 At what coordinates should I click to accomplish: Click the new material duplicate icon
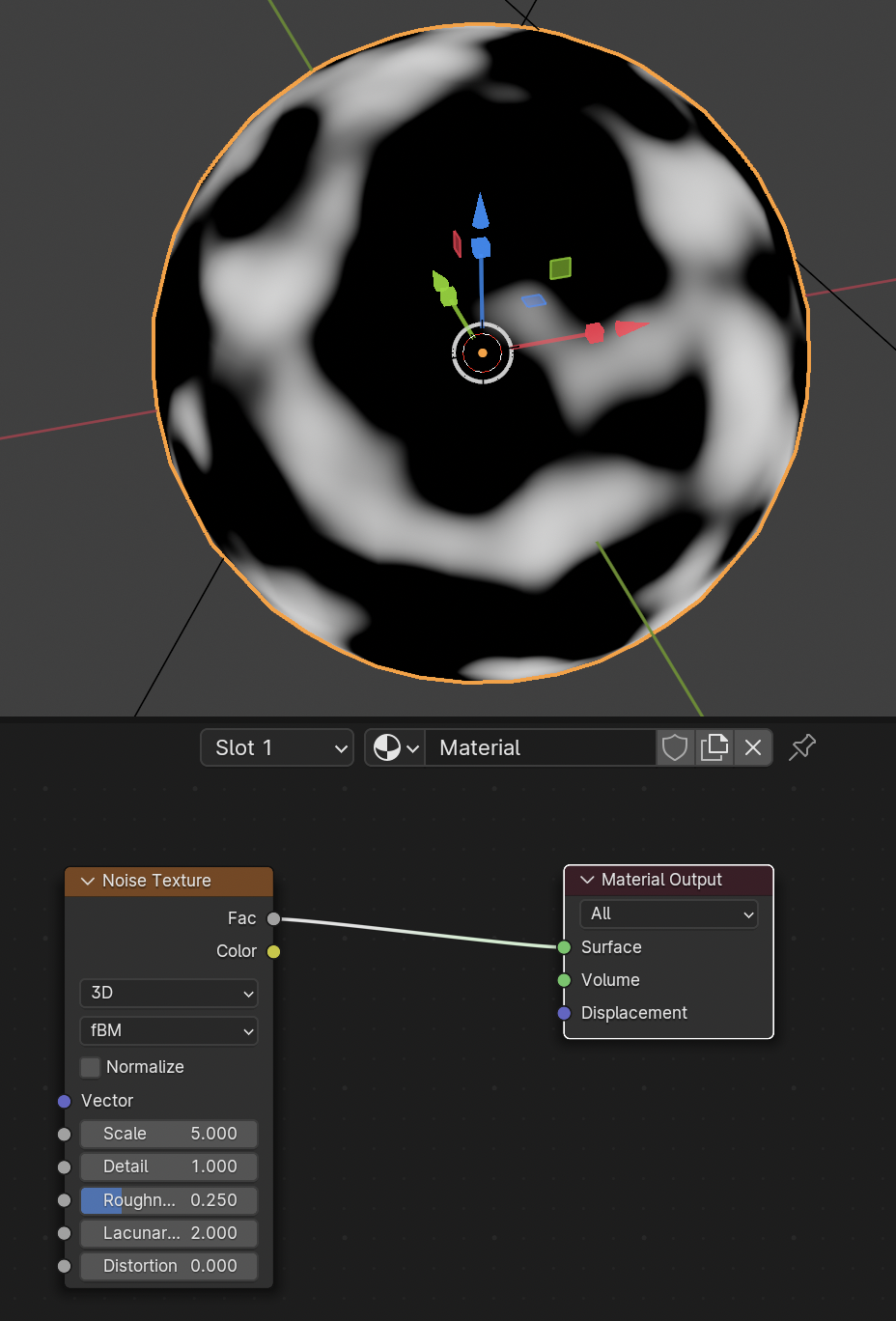pos(714,747)
